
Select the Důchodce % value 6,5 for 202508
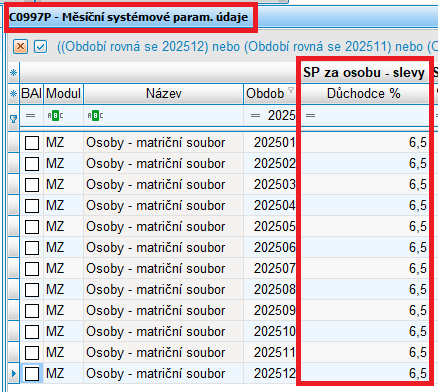[x=364, y=290]
